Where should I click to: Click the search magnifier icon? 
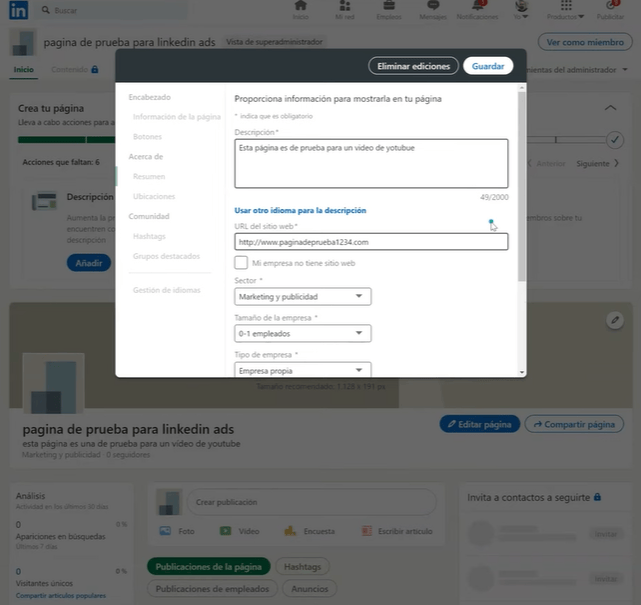[x=46, y=10]
